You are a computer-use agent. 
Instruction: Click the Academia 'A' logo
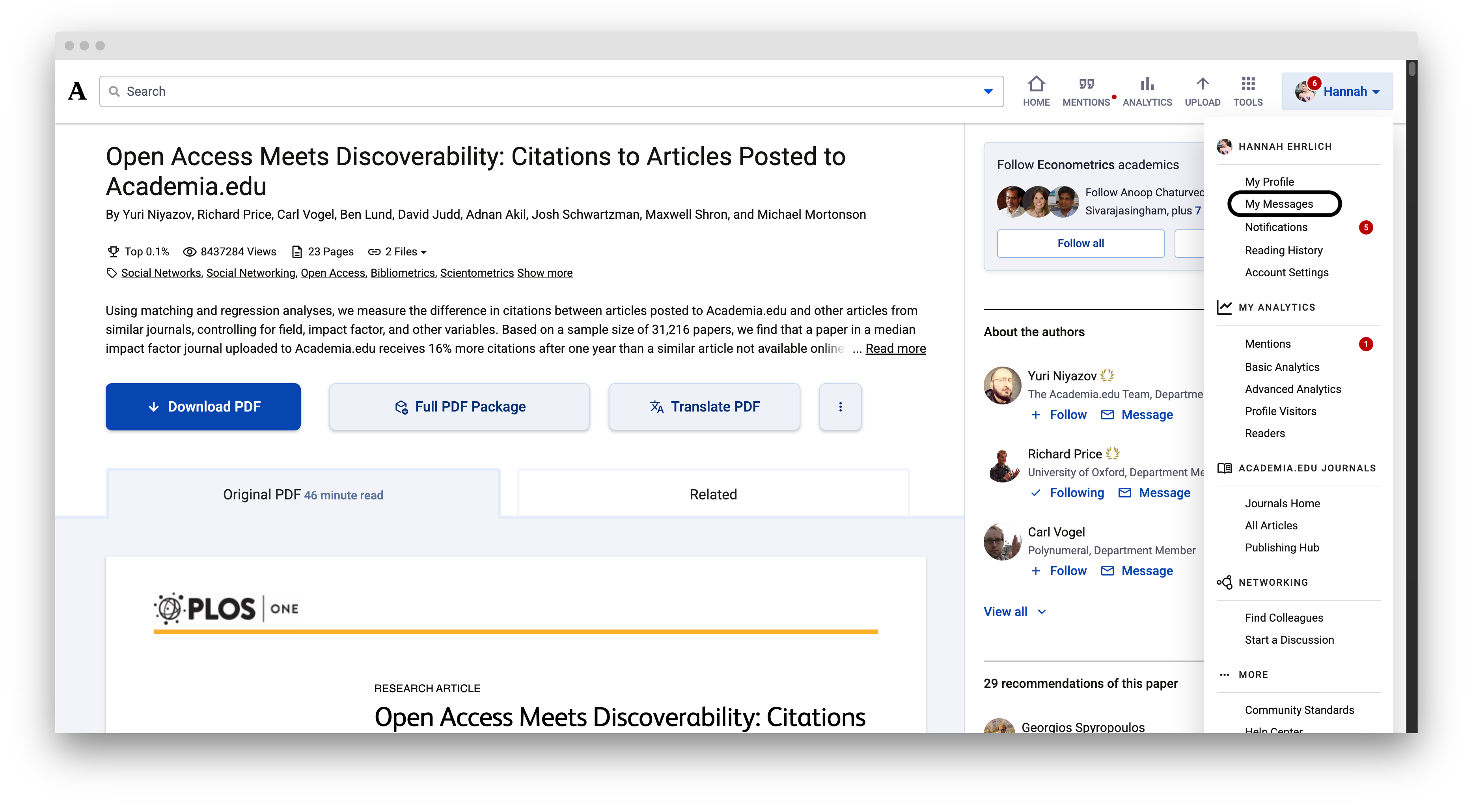pyautogui.click(x=77, y=91)
